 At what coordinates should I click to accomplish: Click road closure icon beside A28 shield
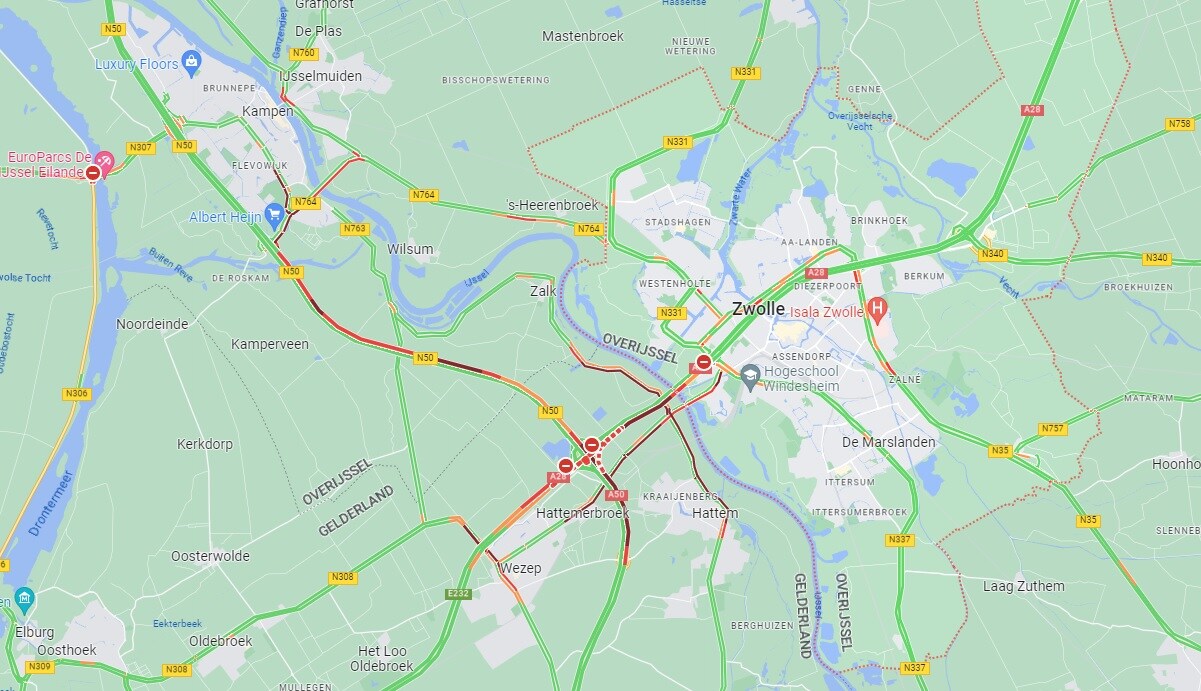coord(566,465)
